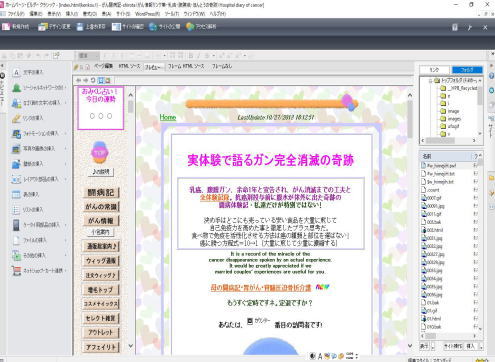Click folder tree horizontal scrollbar right arrow
The width and height of the screenshot is (495, 362).
pos(474,141)
